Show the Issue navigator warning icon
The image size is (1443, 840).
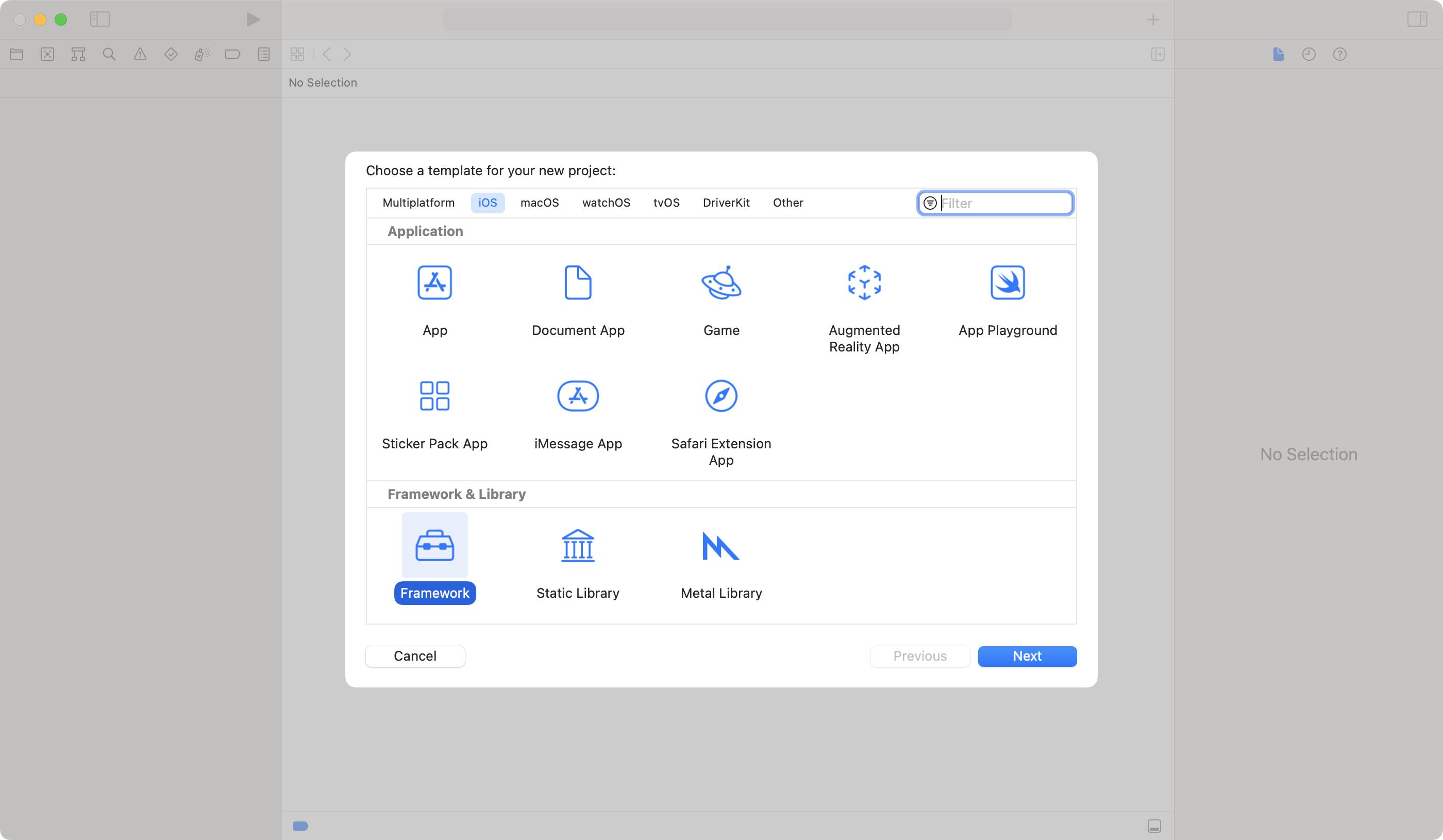tap(140, 55)
